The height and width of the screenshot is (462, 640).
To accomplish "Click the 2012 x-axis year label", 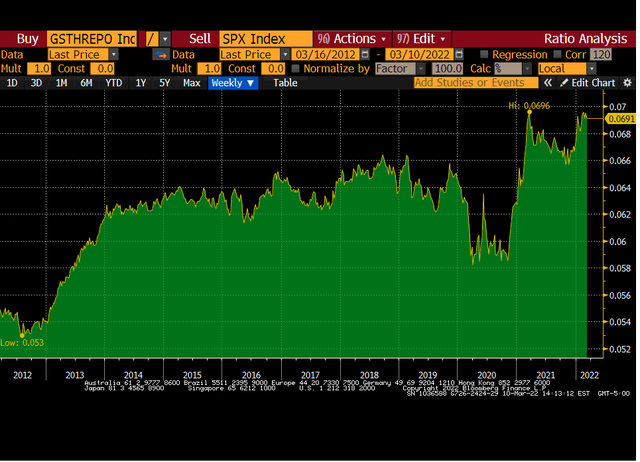I will [x=22, y=375].
